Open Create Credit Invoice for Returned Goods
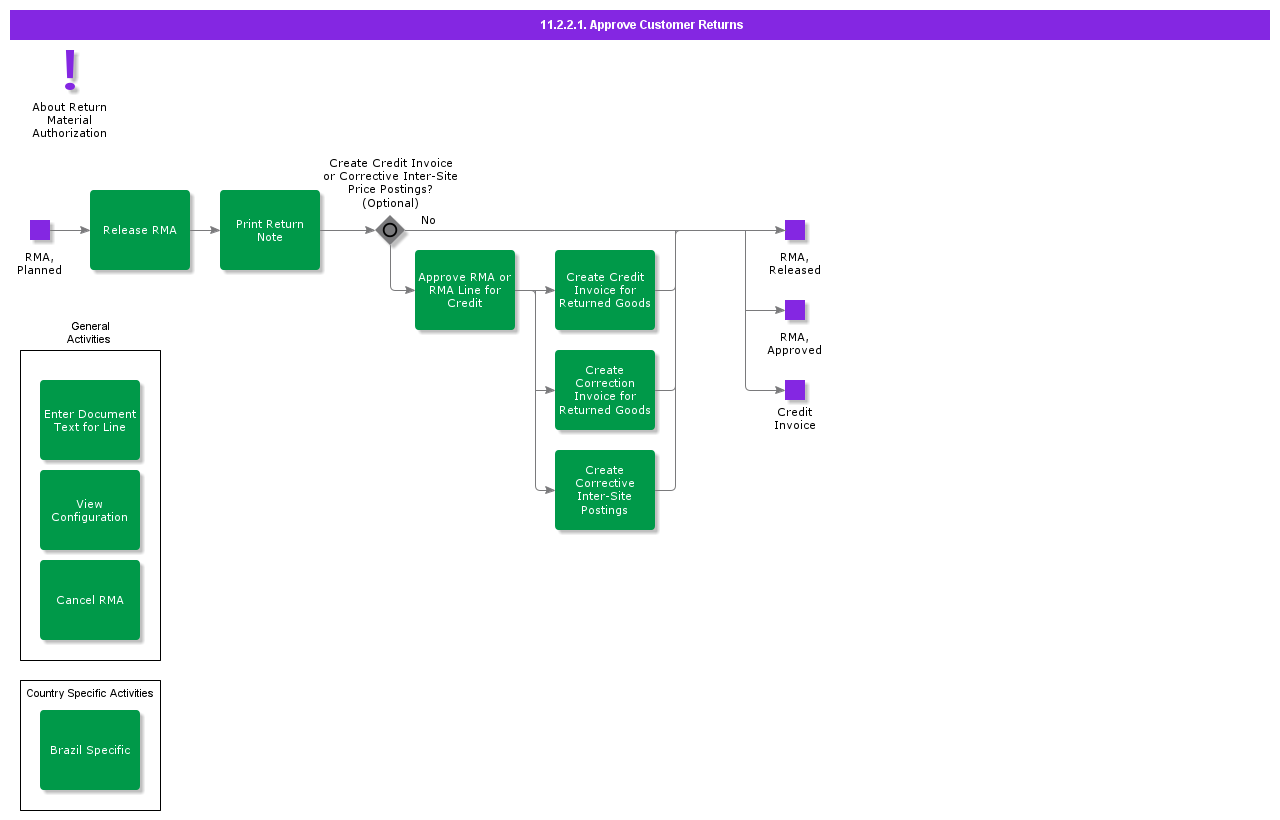Image resolution: width=1280 pixels, height=820 pixels. pyautogui.click(x=605, y=290)
